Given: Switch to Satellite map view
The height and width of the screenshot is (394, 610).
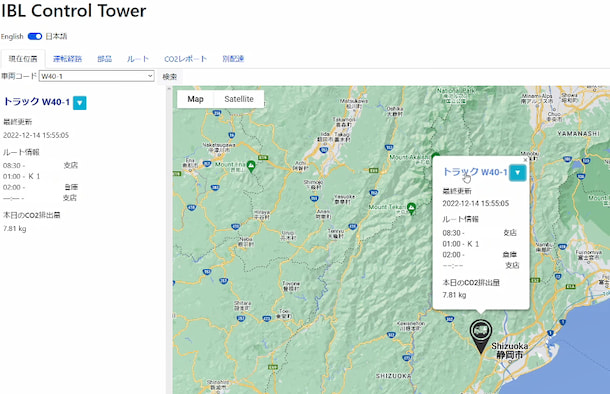Looking at the screenshot, I should tap(239, 99).
